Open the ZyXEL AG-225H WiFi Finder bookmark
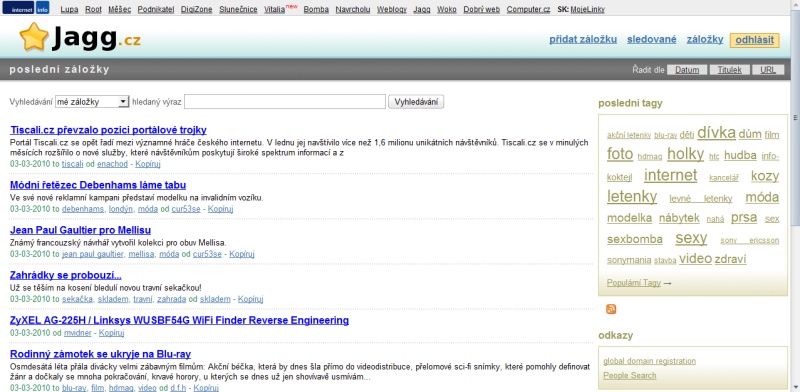Viewport: 800px width, 392px height. [x=180, y=321]
